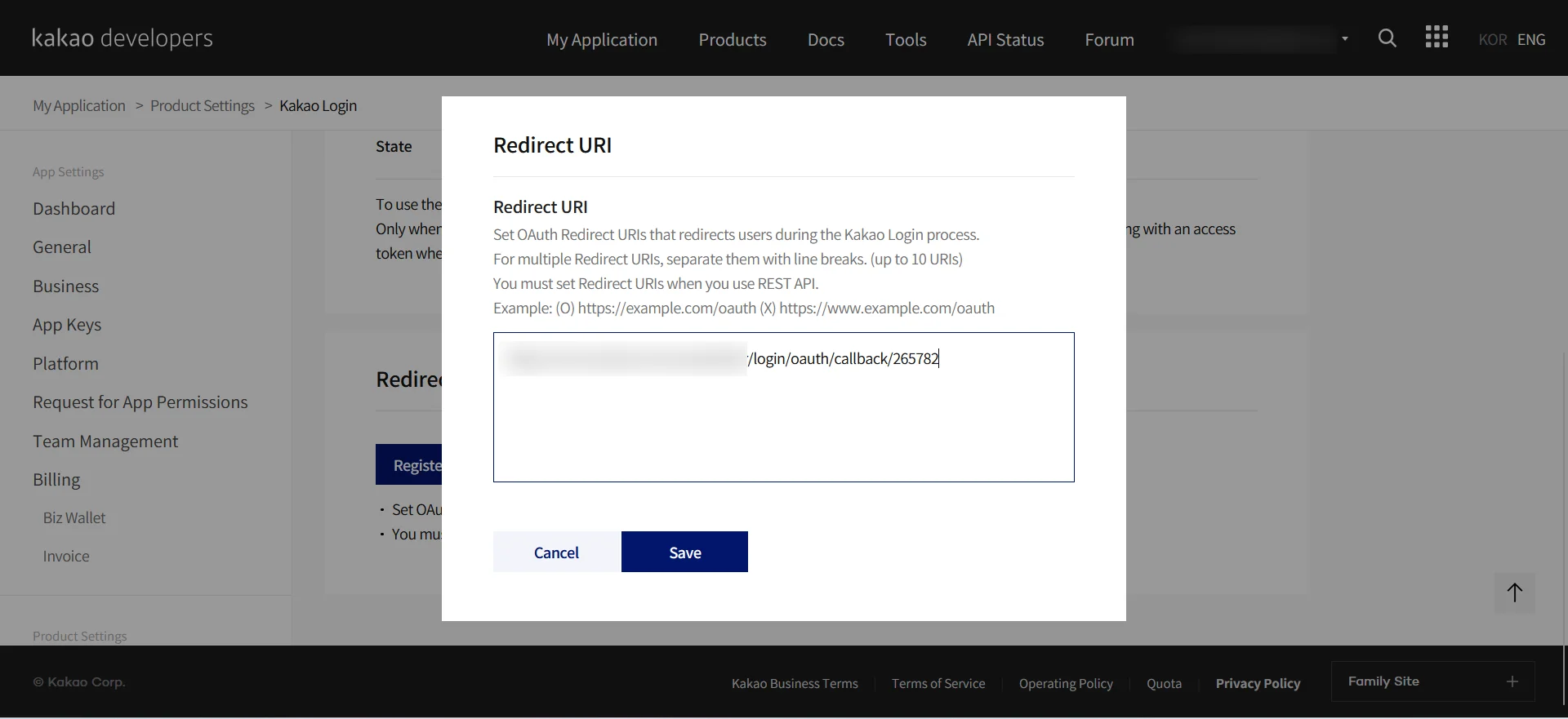Click the 'State' heading behind dialog
Viewport: 1568px width, 719px height.
pyautogui.click(x=394, y=146)
